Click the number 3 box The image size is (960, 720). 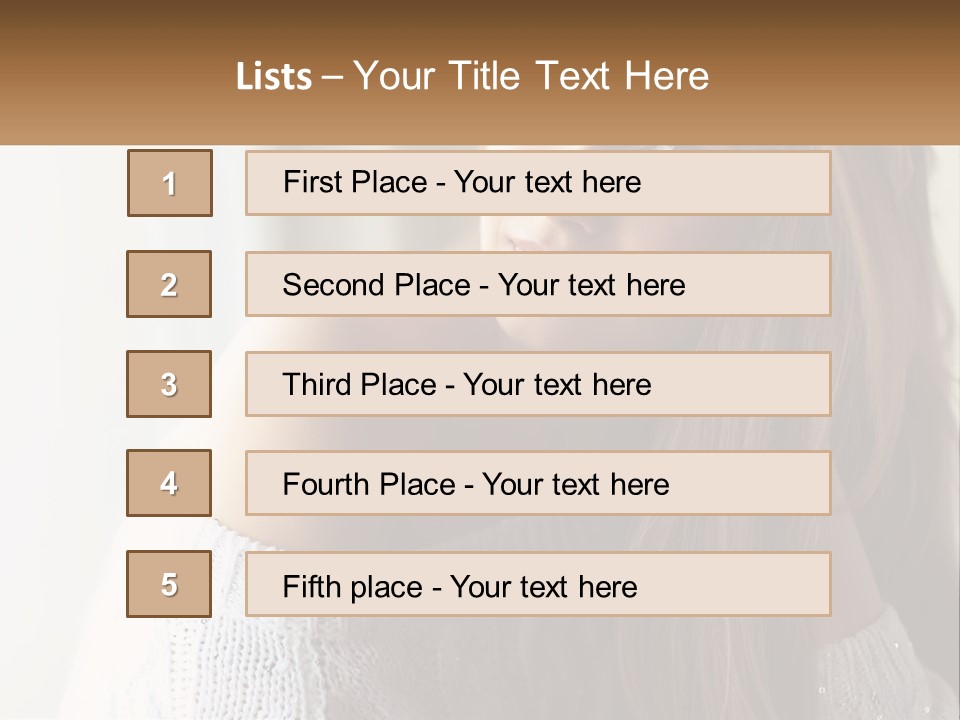point(169,384)
